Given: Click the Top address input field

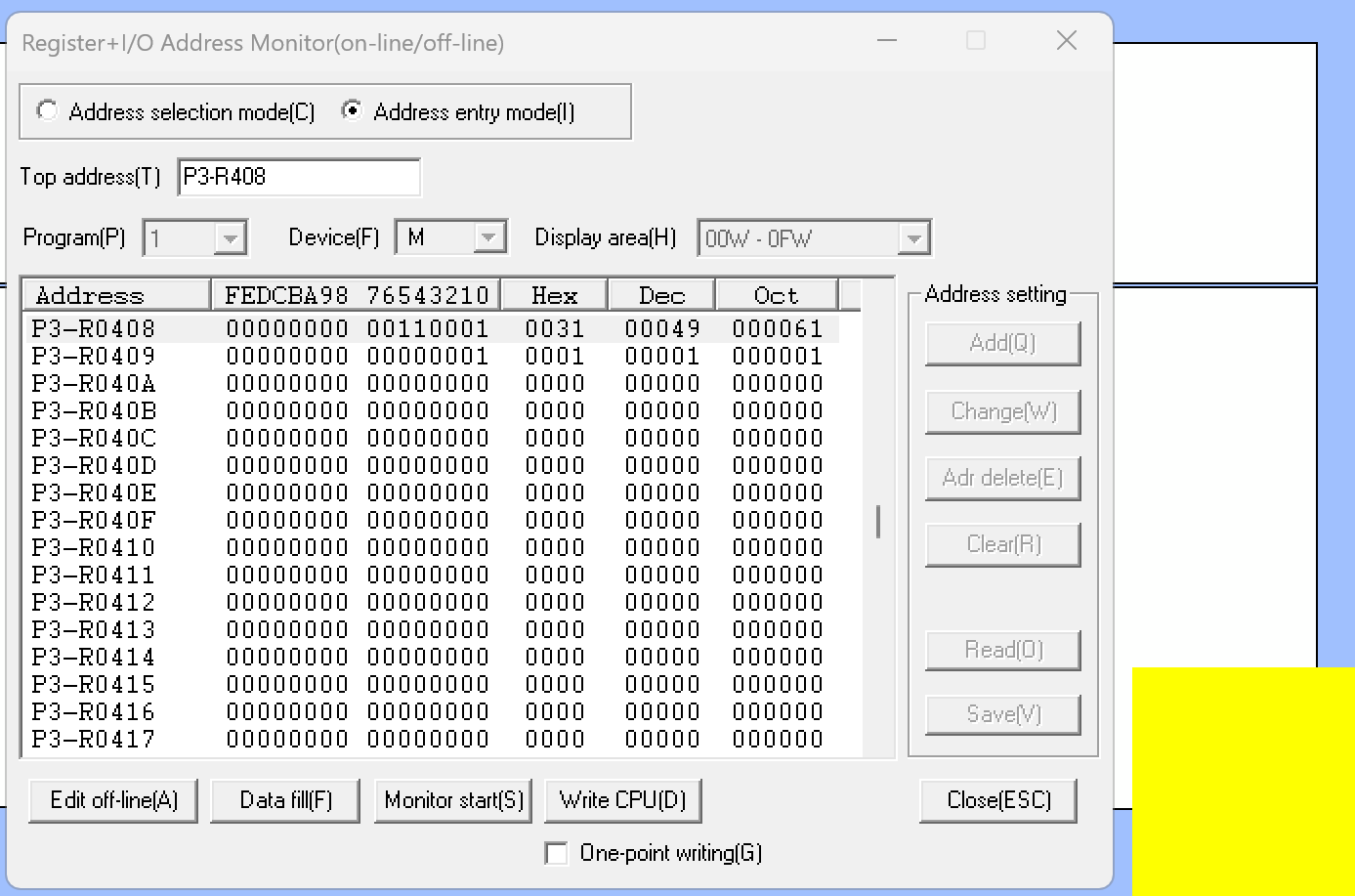Looking at the screenshot, I should tap(298, 177).
